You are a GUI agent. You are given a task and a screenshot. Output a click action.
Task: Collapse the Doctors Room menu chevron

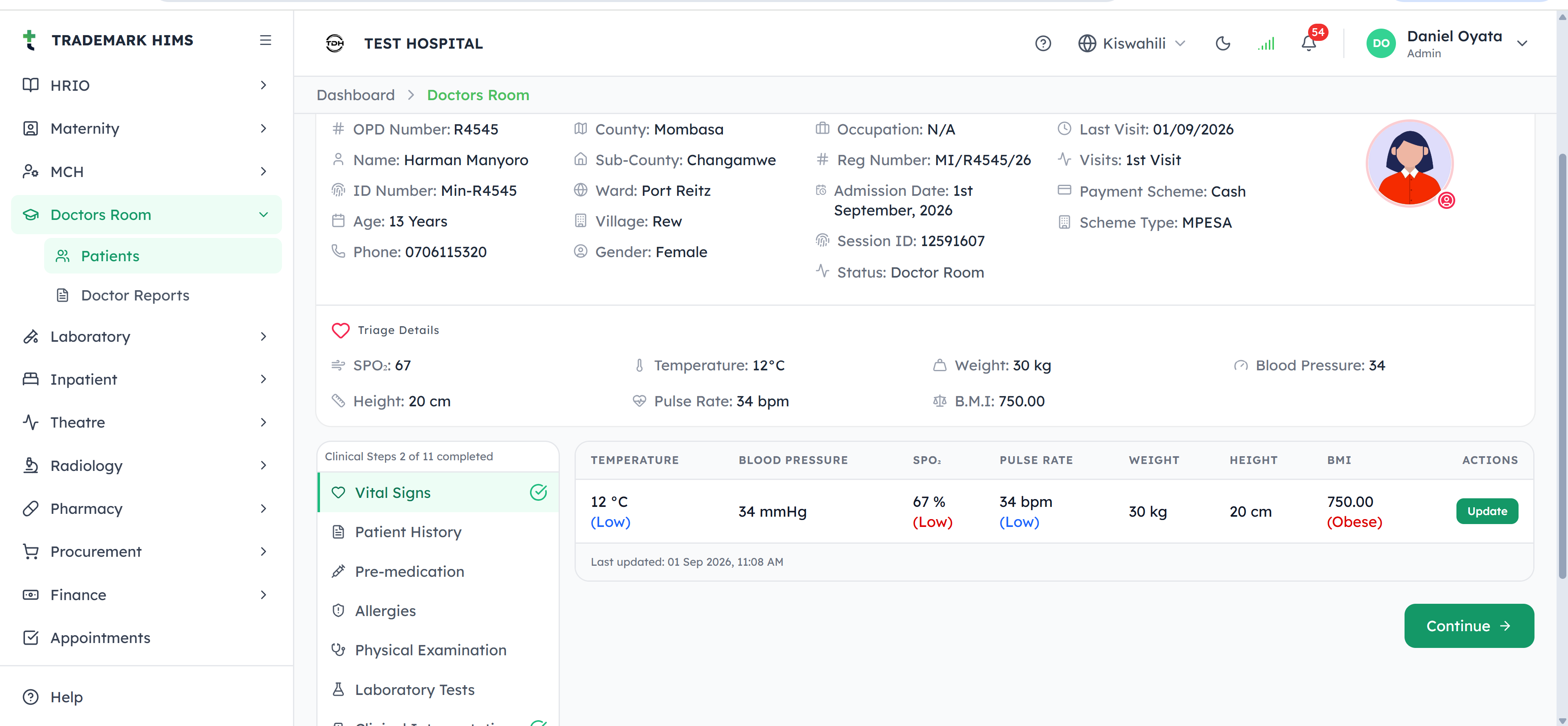click(264, 214)
